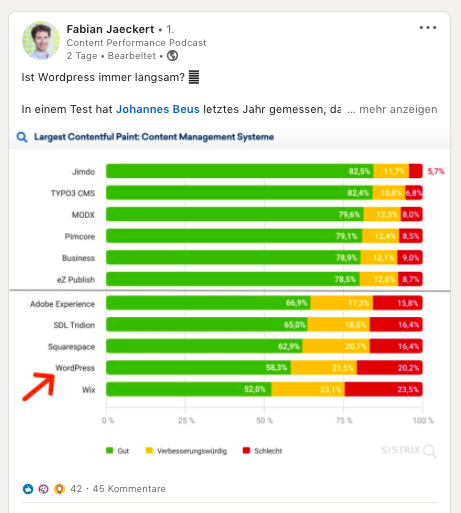Click the 42 reactions count

click(x=76, y=489)
